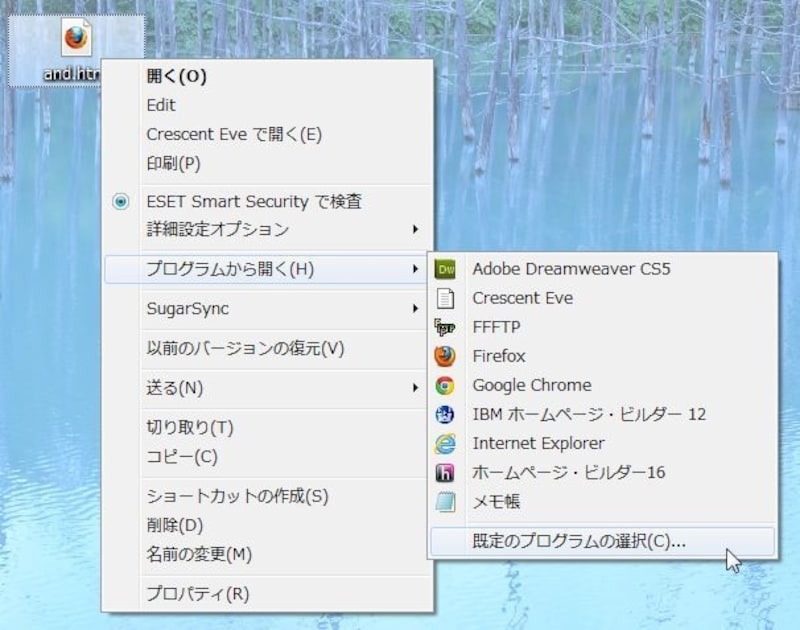
Task: Click the ESET Smart Security icon
Action: tap(120, 201)
